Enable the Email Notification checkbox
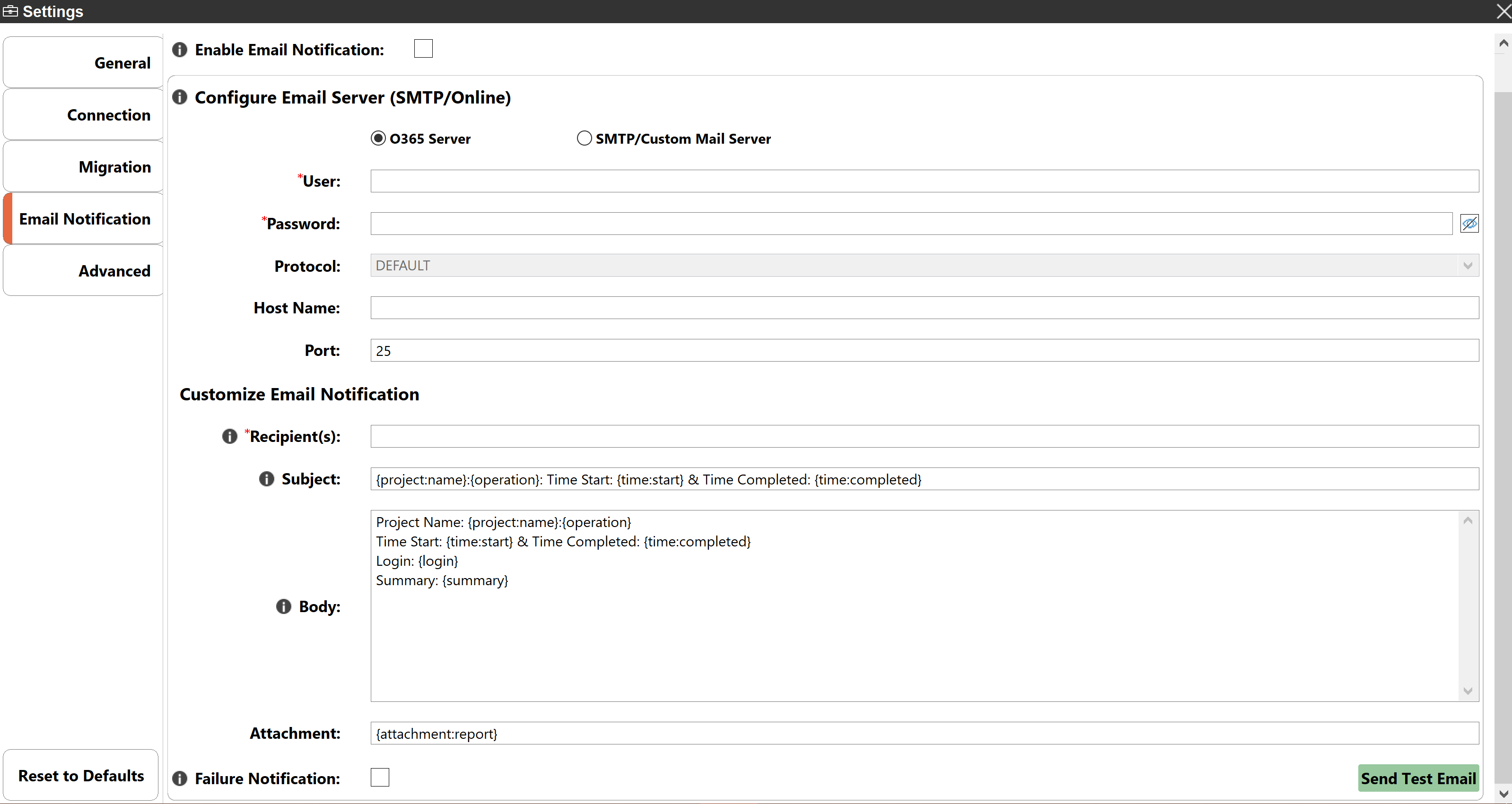 423,48
